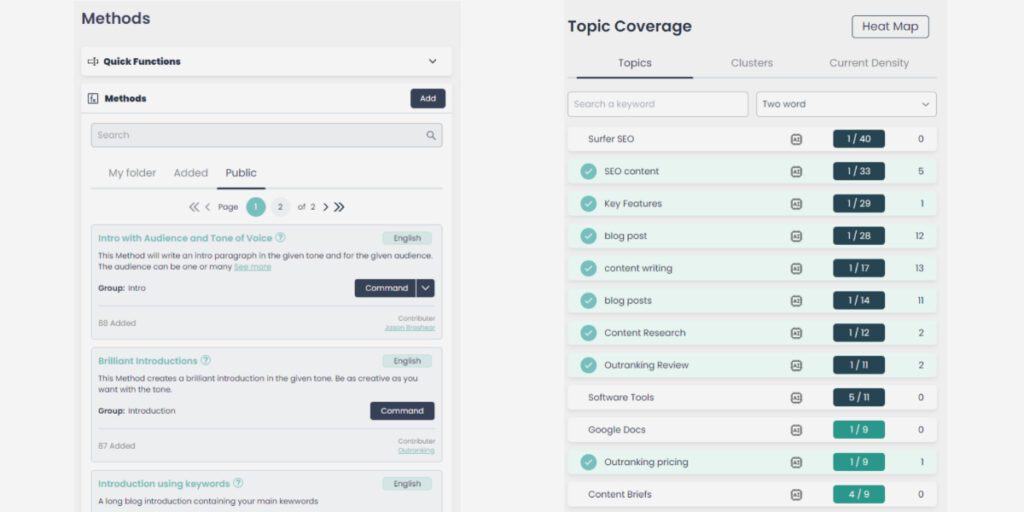1024x512 pixels.
Task: Select page 2 in methods pagination
Action: click(280, 207)
